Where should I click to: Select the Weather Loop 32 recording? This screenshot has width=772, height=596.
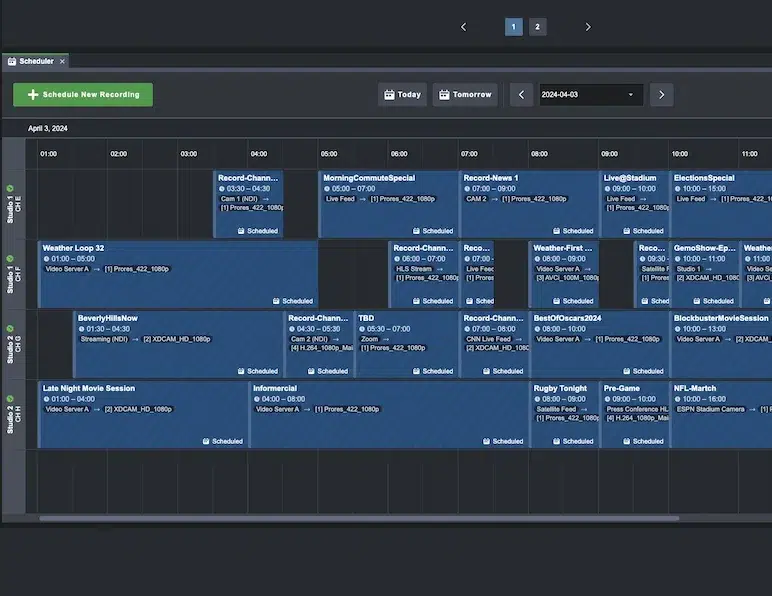pyautogui.click(x=178, y=274)
